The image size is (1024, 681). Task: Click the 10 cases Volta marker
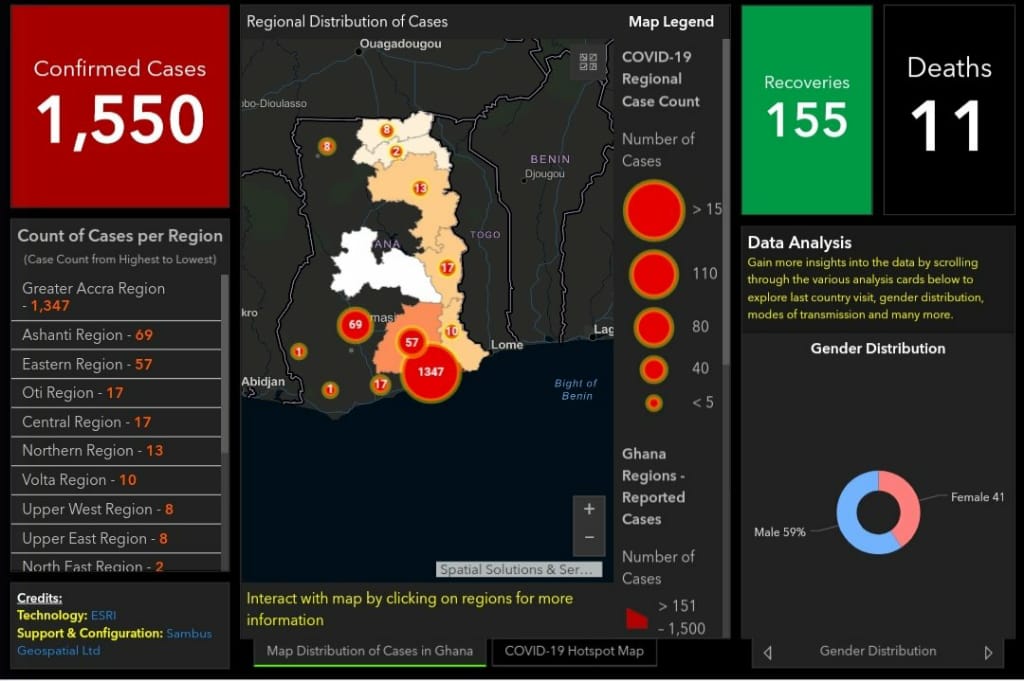[452, 331]
